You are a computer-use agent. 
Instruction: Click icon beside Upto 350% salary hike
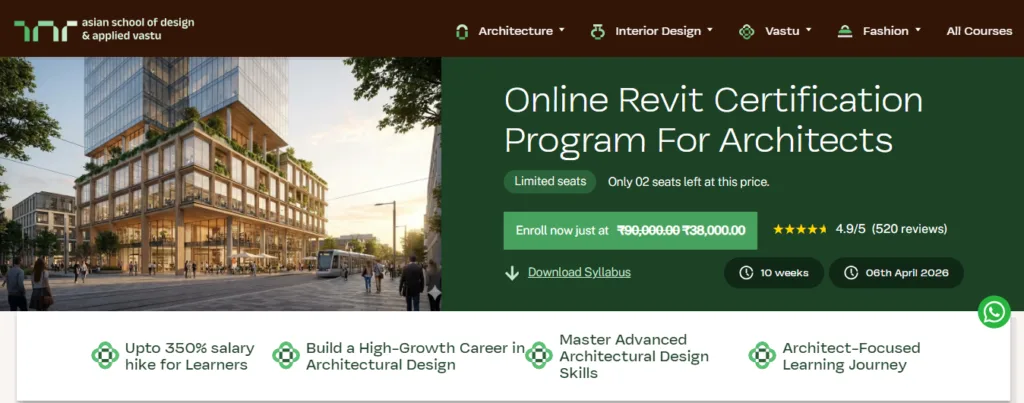tap(105, 355)
